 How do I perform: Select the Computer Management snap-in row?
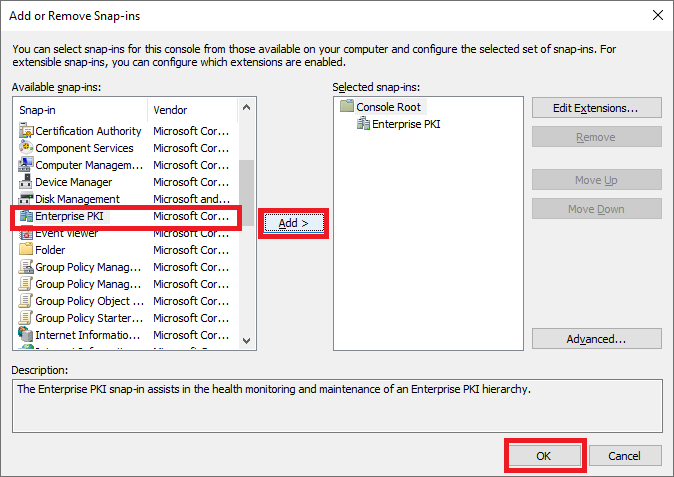[88, 165]
